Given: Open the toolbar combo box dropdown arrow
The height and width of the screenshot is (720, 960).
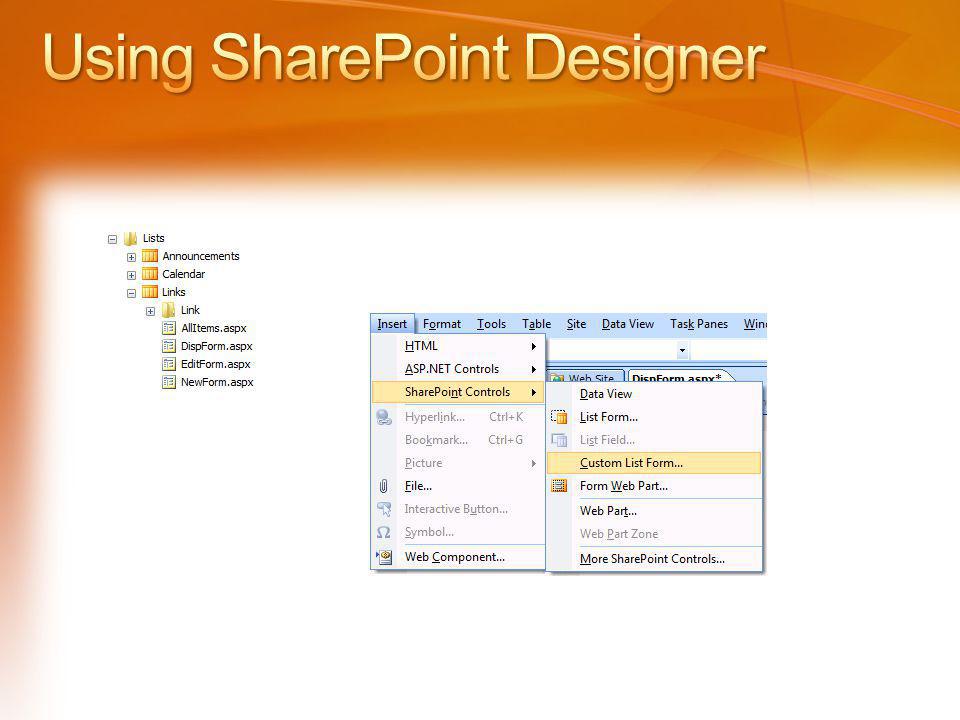Looking at the screenshot, I should click(683, 351).
